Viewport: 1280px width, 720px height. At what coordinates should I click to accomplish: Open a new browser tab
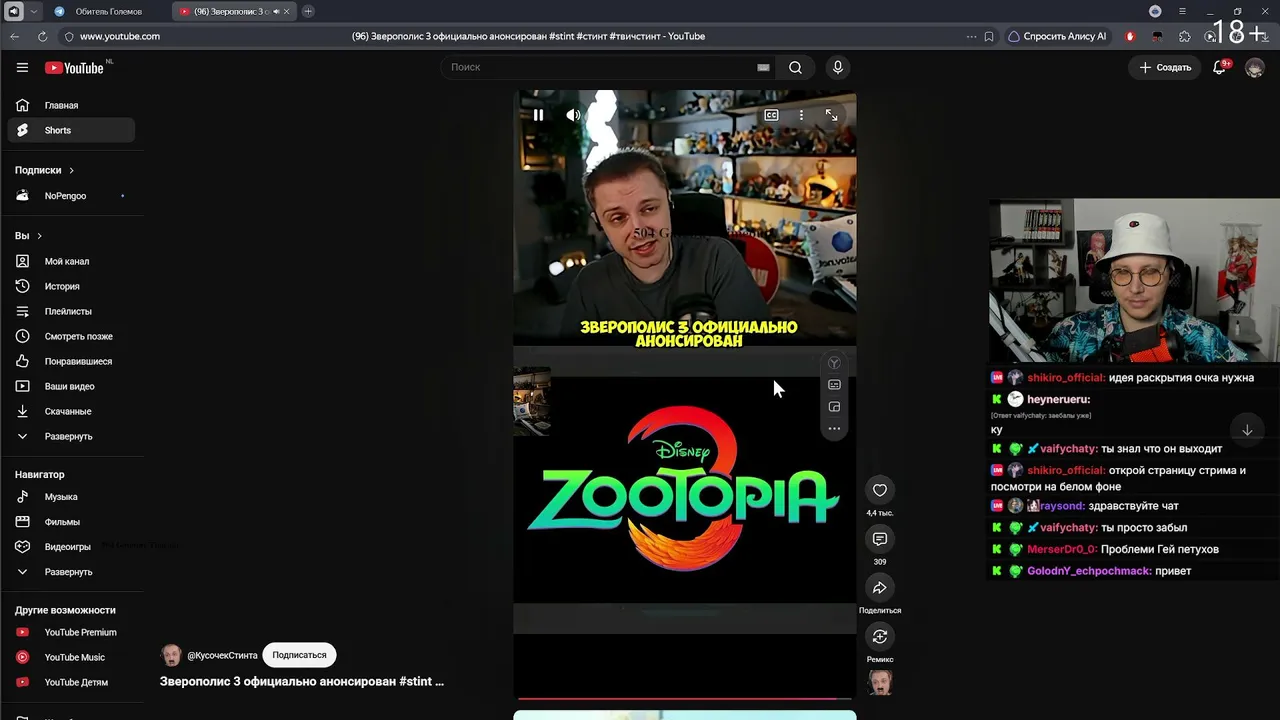tap(308, 11)
